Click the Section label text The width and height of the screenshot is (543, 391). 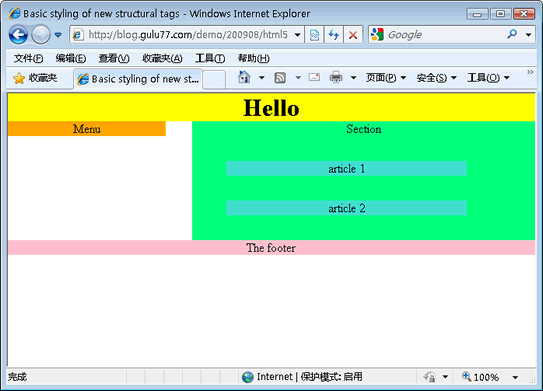364,129
